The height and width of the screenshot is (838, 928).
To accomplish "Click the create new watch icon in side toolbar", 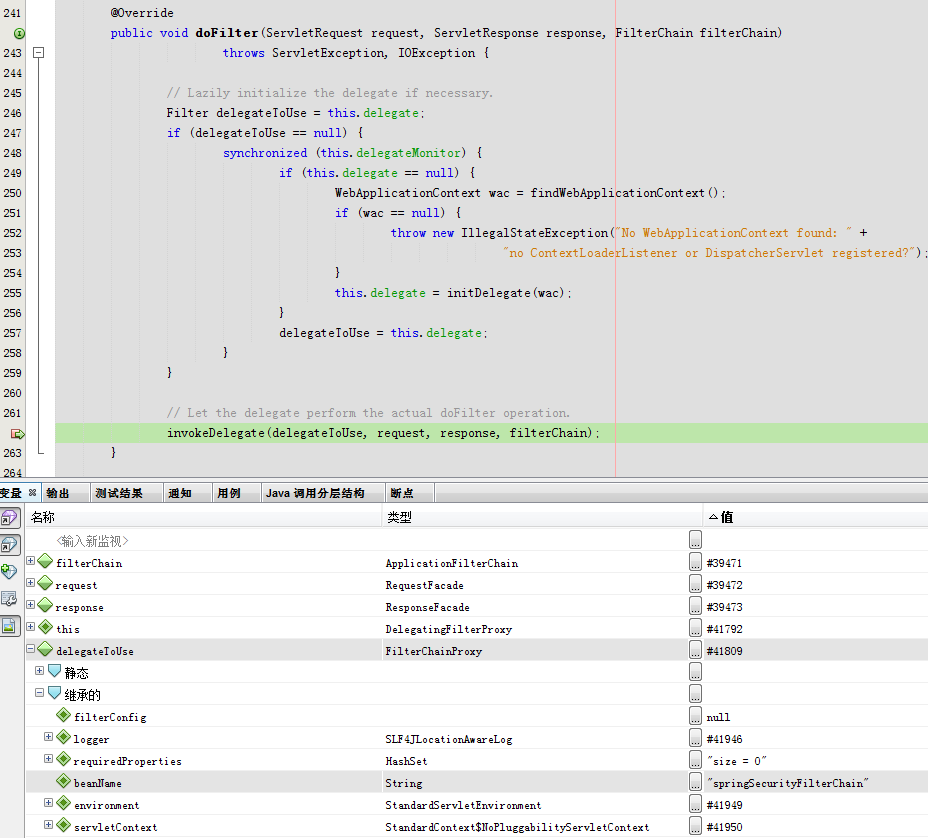I will (x=9, y=572).
